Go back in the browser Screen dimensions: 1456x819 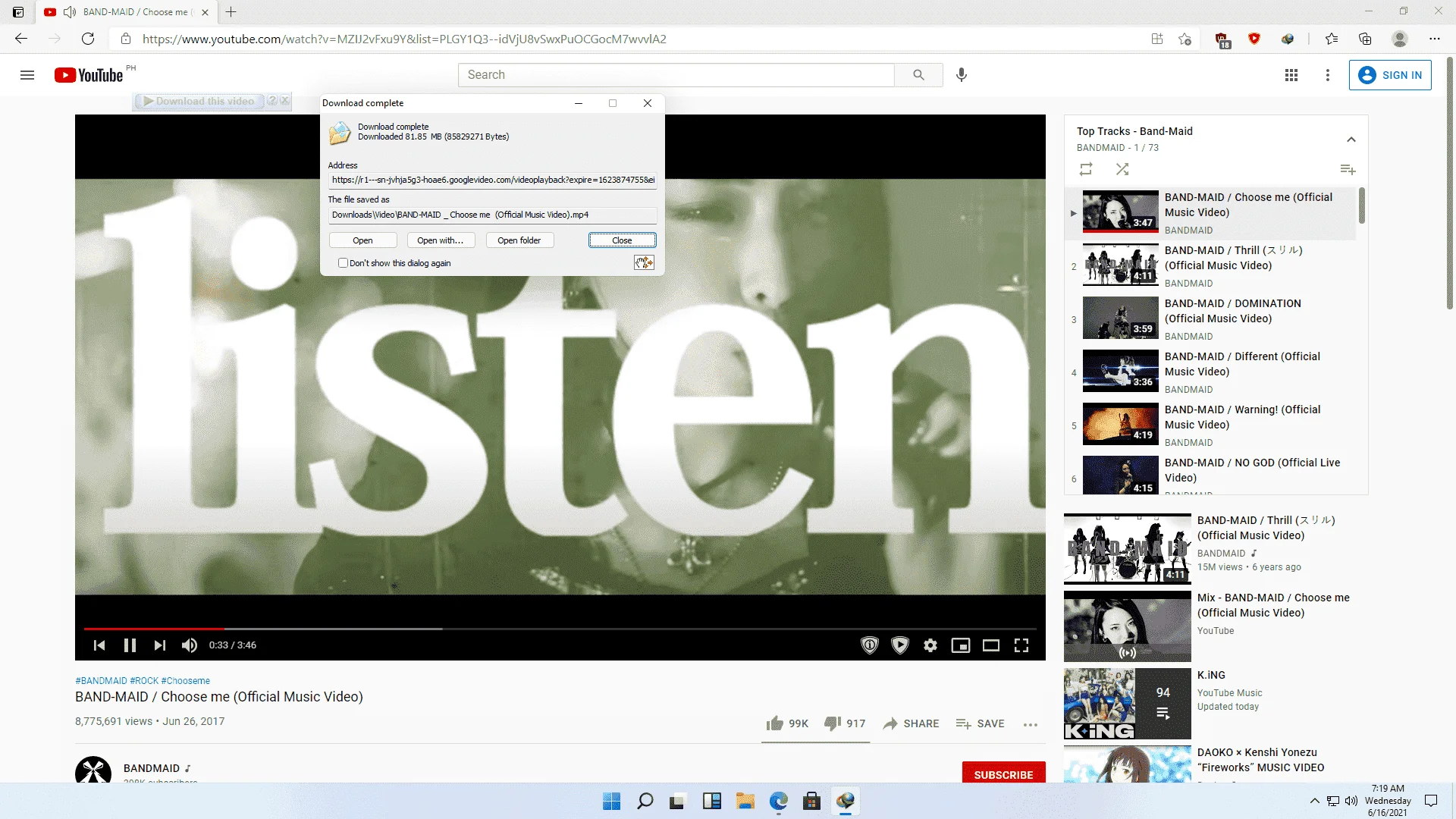21,39
